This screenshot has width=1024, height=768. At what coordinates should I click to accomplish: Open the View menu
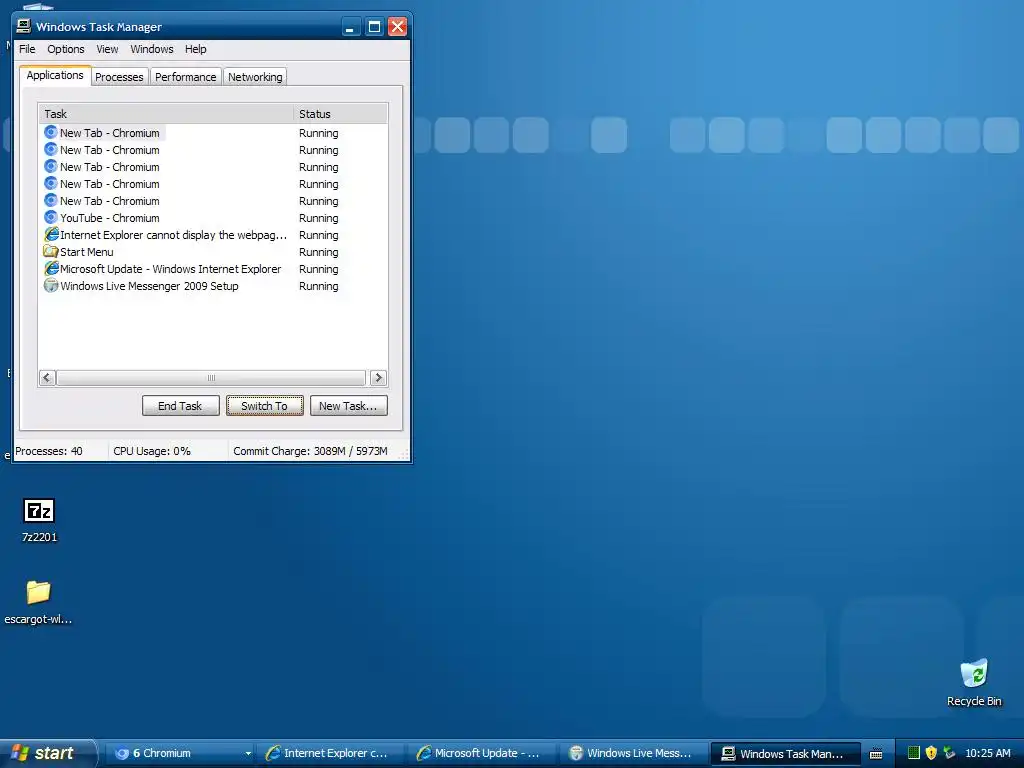pos(107,49)
